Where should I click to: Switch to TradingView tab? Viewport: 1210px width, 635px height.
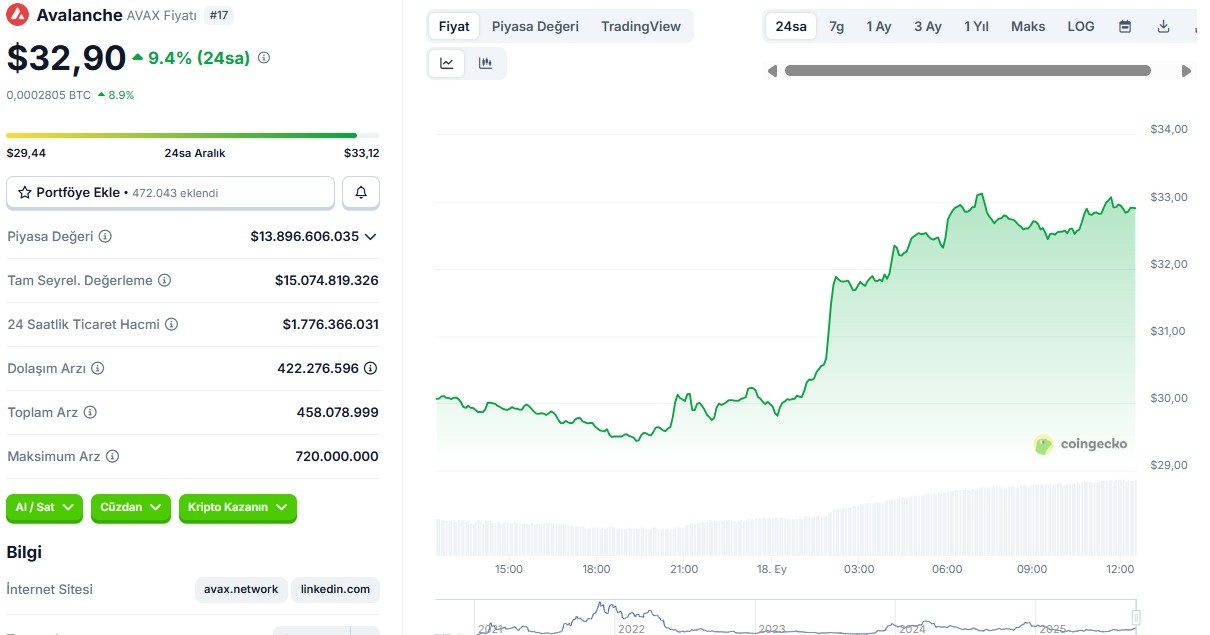[641, 27]
